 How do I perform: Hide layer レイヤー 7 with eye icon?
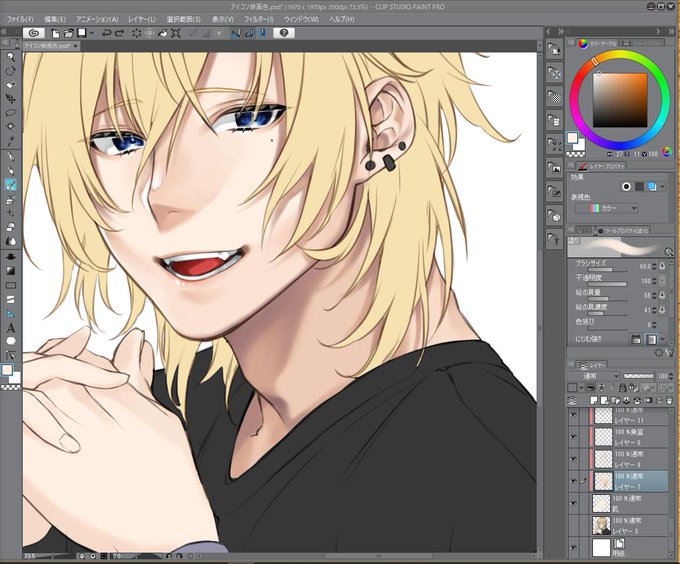click(573, 481)
